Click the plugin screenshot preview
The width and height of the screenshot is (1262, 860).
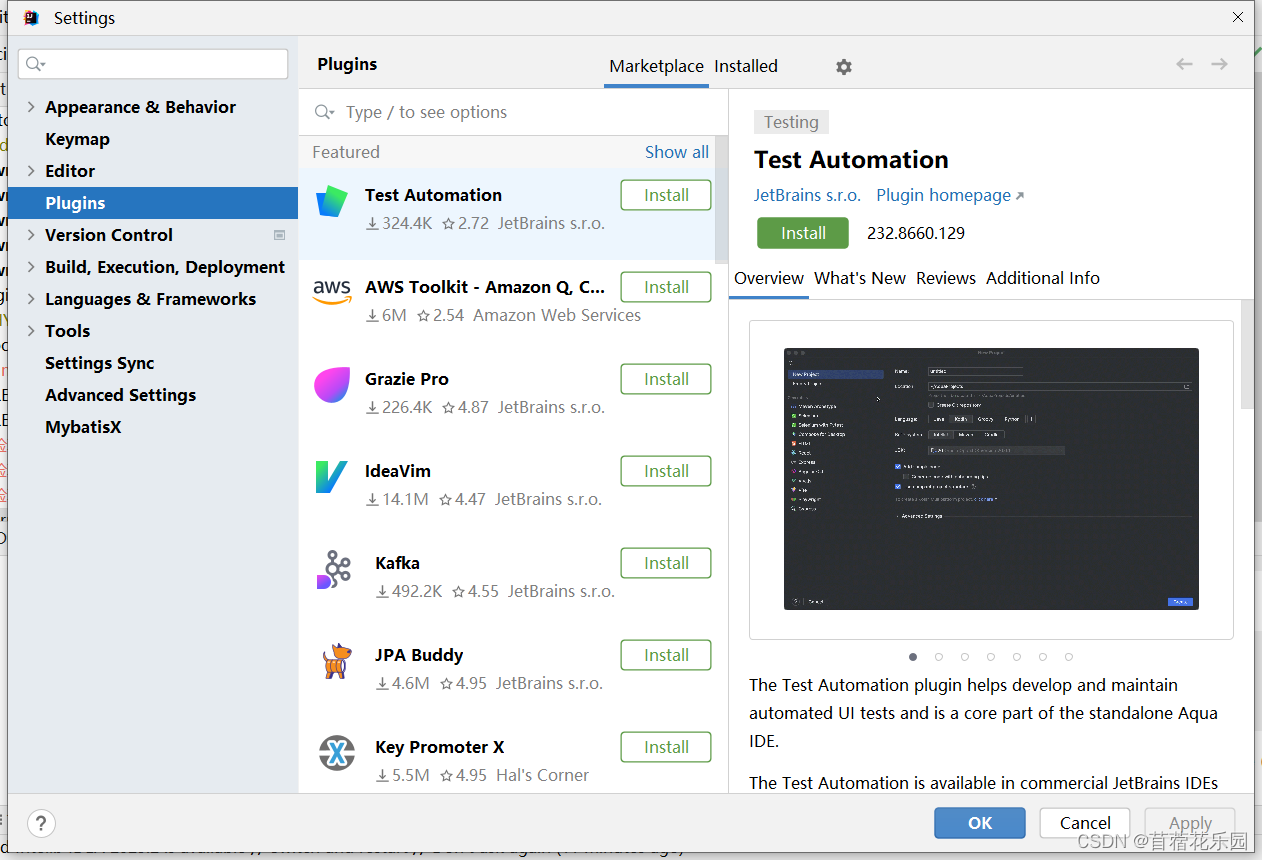coord(991,479)
